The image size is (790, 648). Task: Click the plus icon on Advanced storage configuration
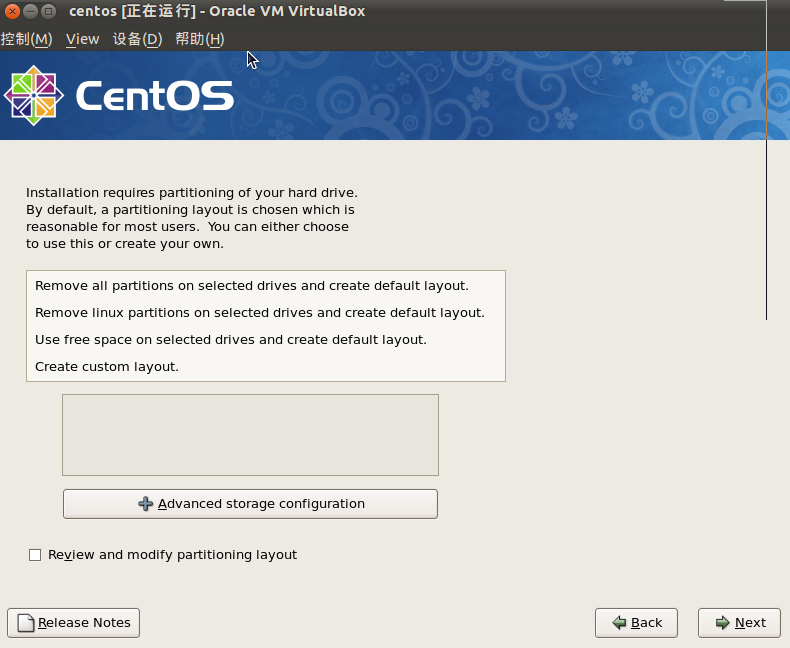(x=146, y=503)
